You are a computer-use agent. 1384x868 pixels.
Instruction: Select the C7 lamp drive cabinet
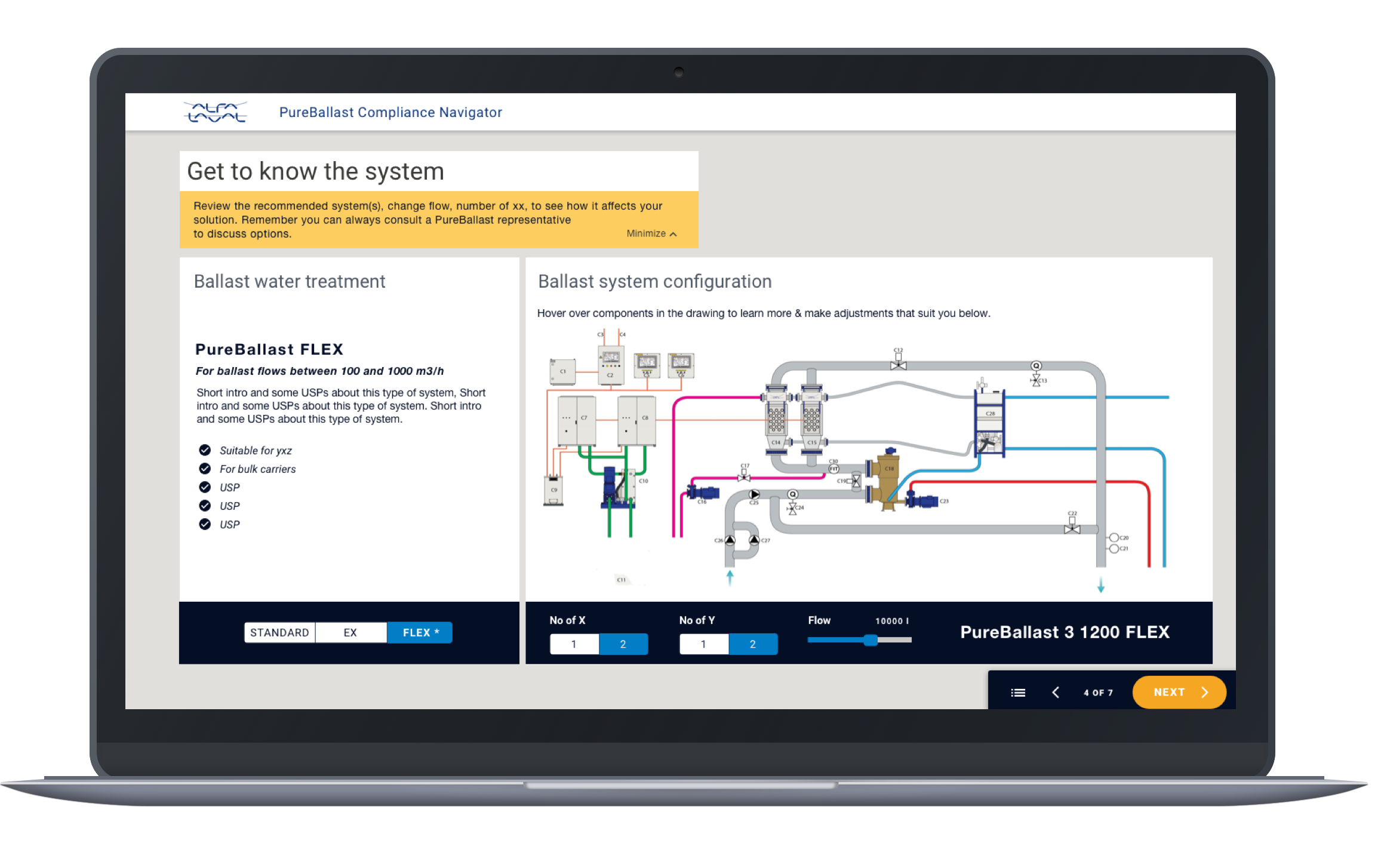click(577, 421)
